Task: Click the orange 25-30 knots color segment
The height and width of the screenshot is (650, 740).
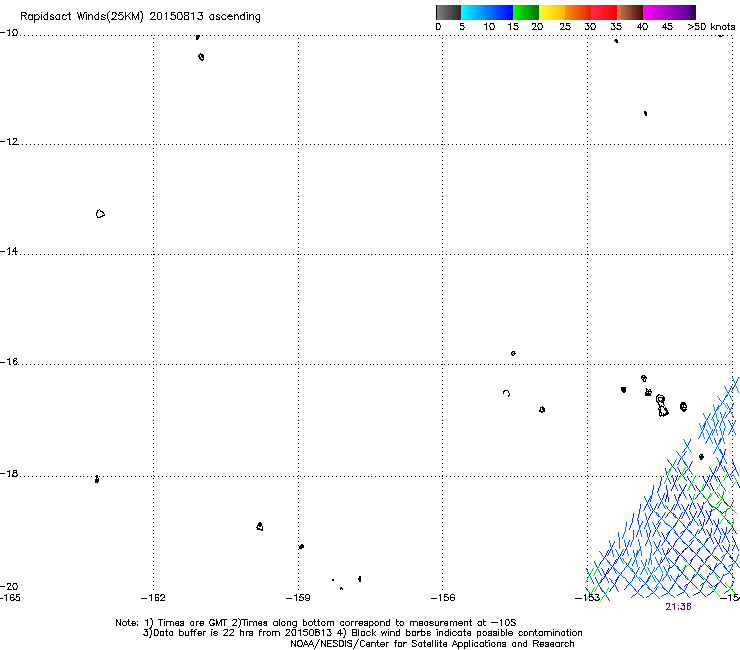Action: click(x=578, y=12)
